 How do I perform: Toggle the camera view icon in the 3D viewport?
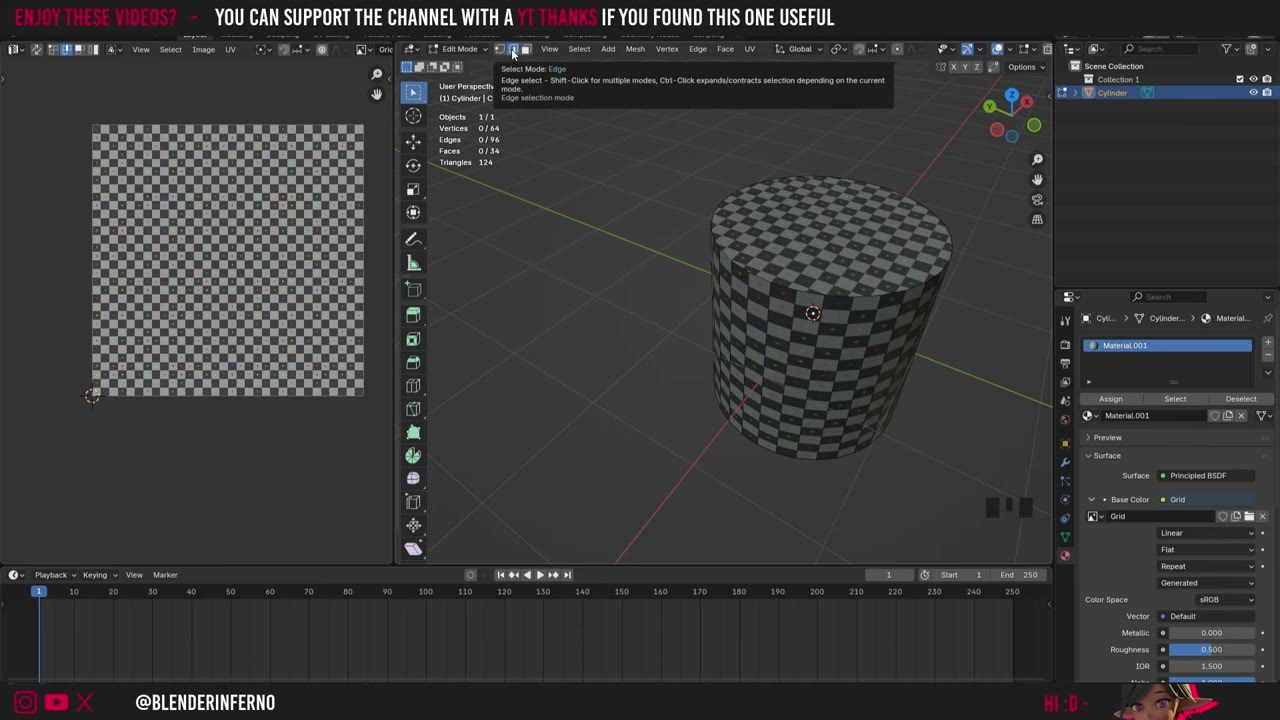point(1037,200)
